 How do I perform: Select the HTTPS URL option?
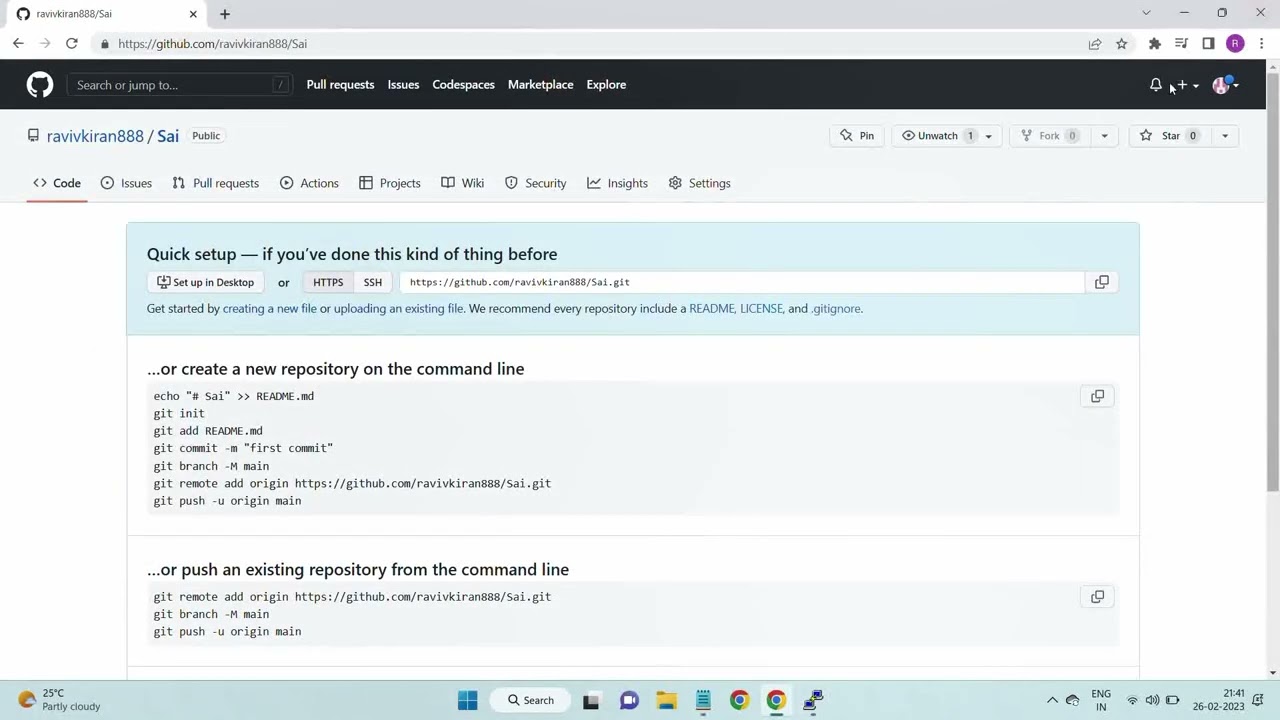[x=328, y=282]
